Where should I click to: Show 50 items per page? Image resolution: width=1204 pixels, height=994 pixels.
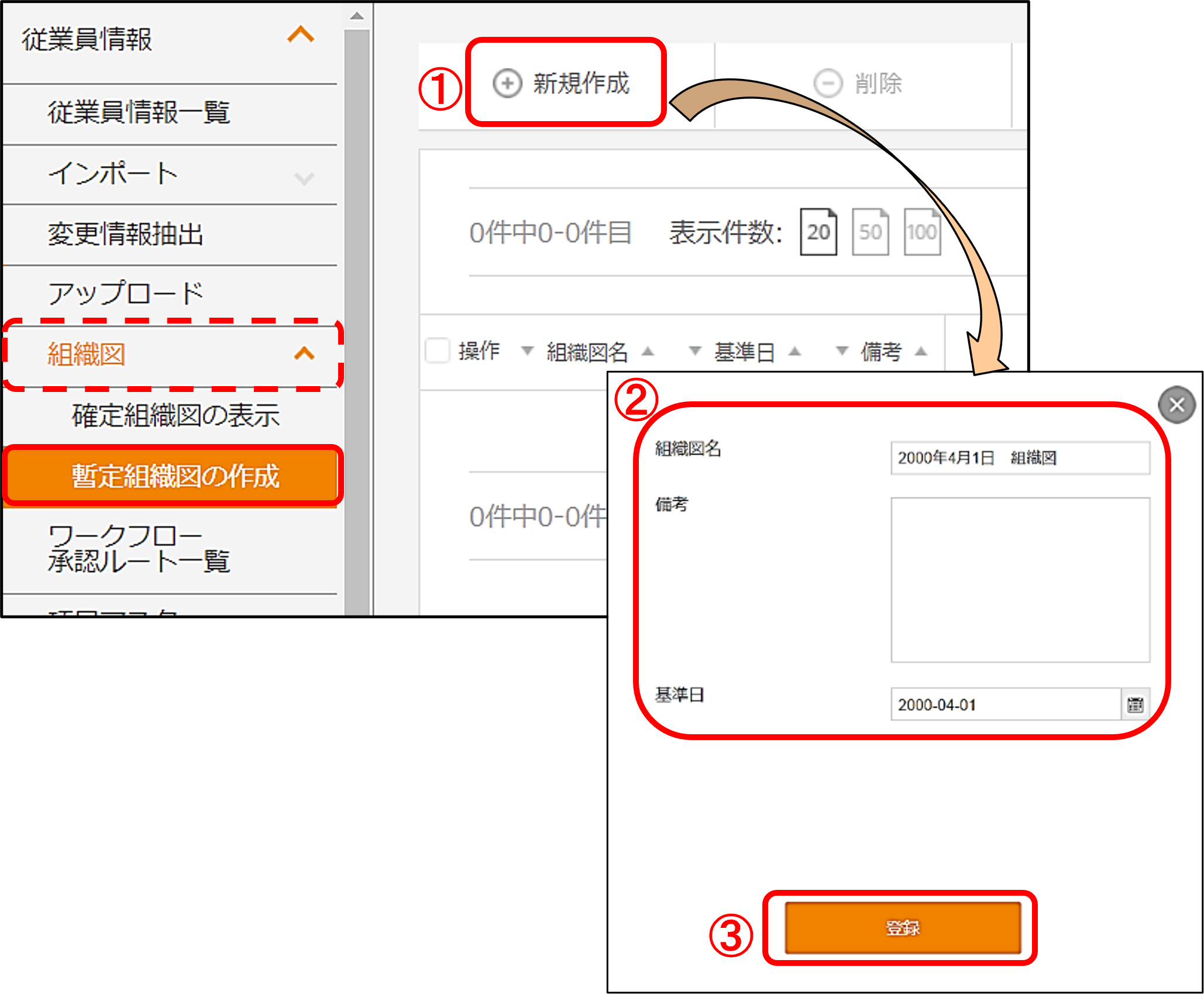[870, 232]
